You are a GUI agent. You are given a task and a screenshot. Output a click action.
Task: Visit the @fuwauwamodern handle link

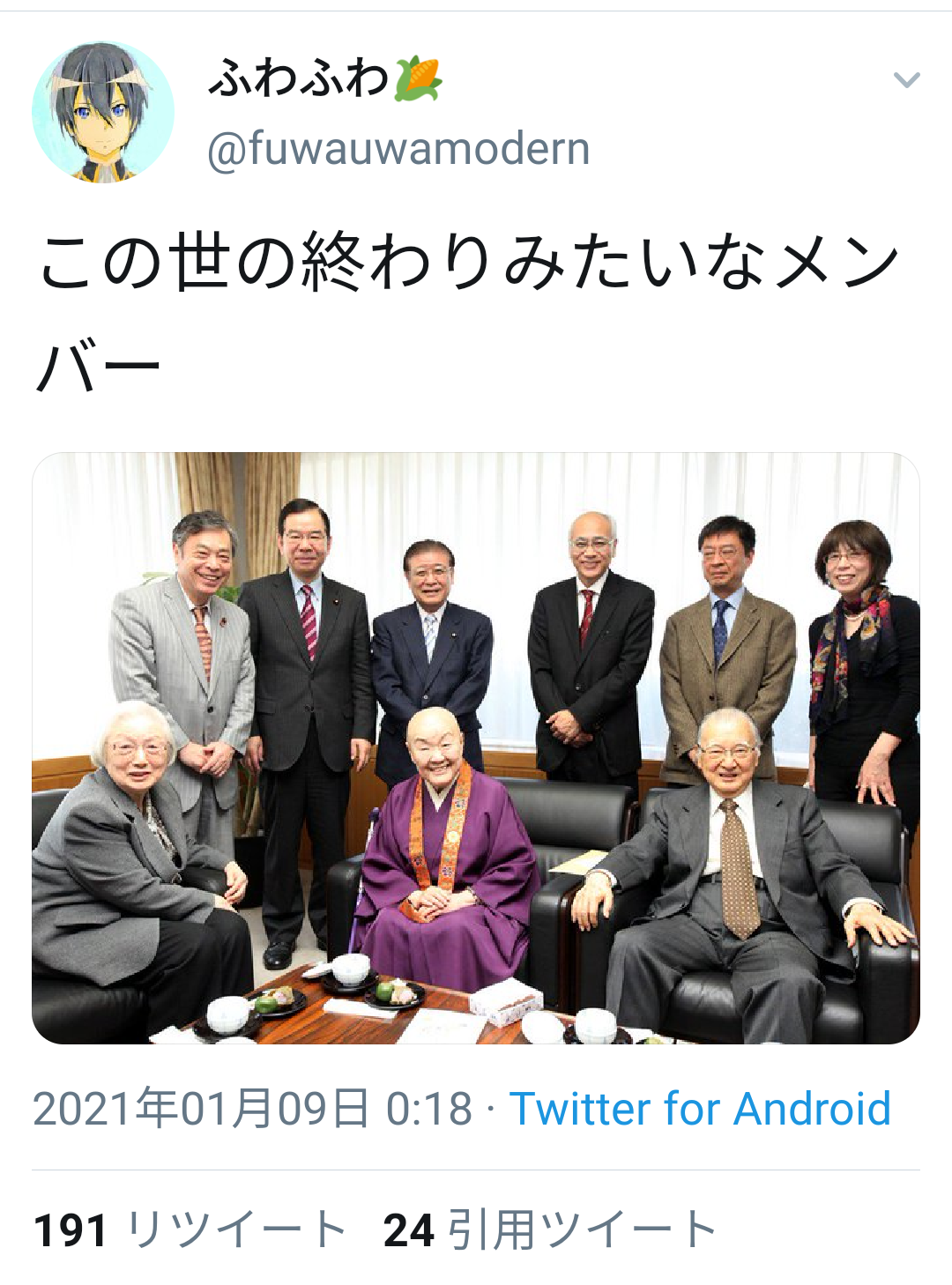click(x=398, y=148)
